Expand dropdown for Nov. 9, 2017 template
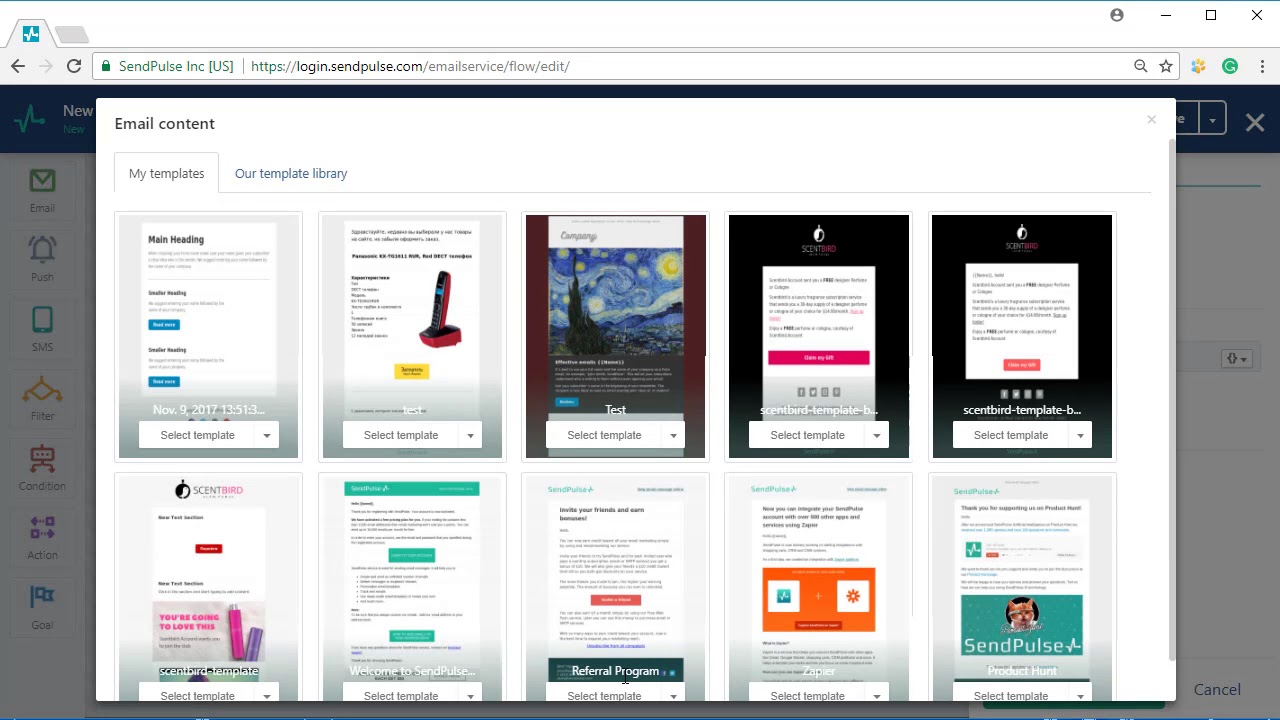 point(267,435)
